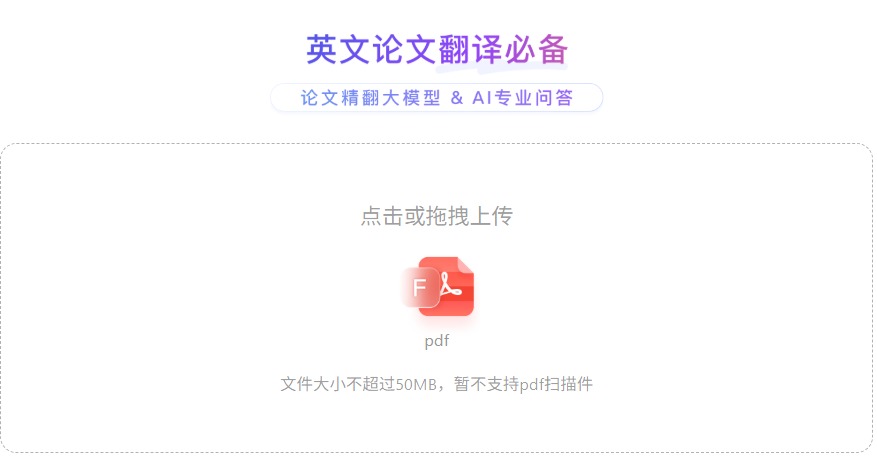Click the "上传" characters in the upload prompt
Viewport: 877px width, 457px height.
click(x=492, y=216)
